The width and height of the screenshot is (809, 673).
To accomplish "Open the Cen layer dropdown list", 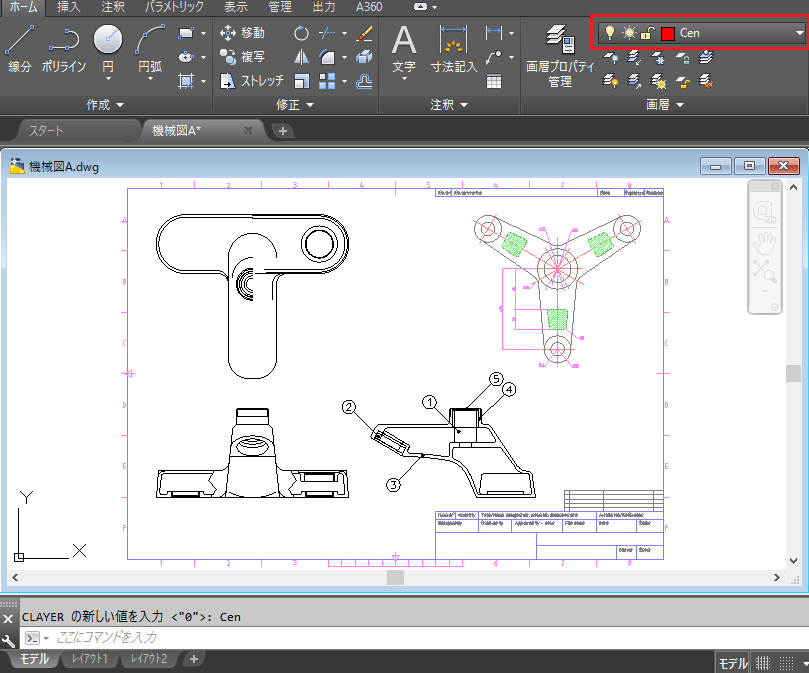I will tap(799, 33).
